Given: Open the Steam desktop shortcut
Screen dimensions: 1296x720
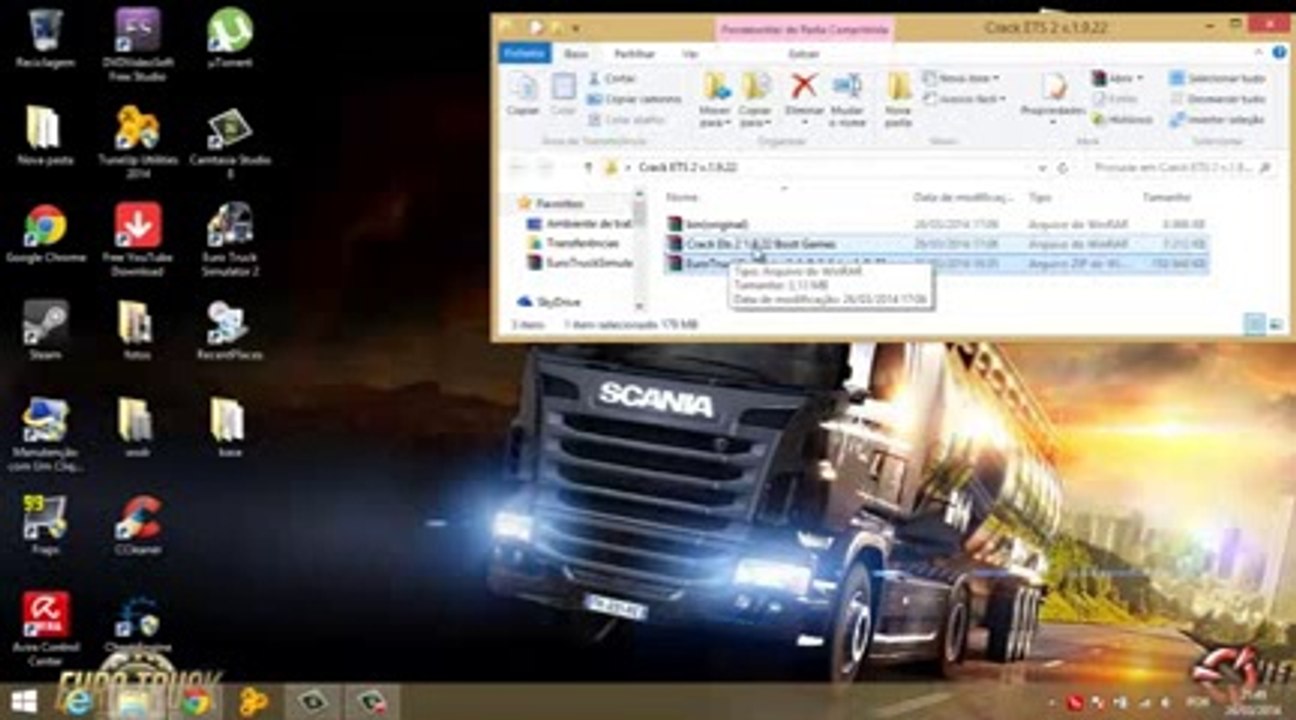Looking at the screenshot, I should [x=45, y=330].
